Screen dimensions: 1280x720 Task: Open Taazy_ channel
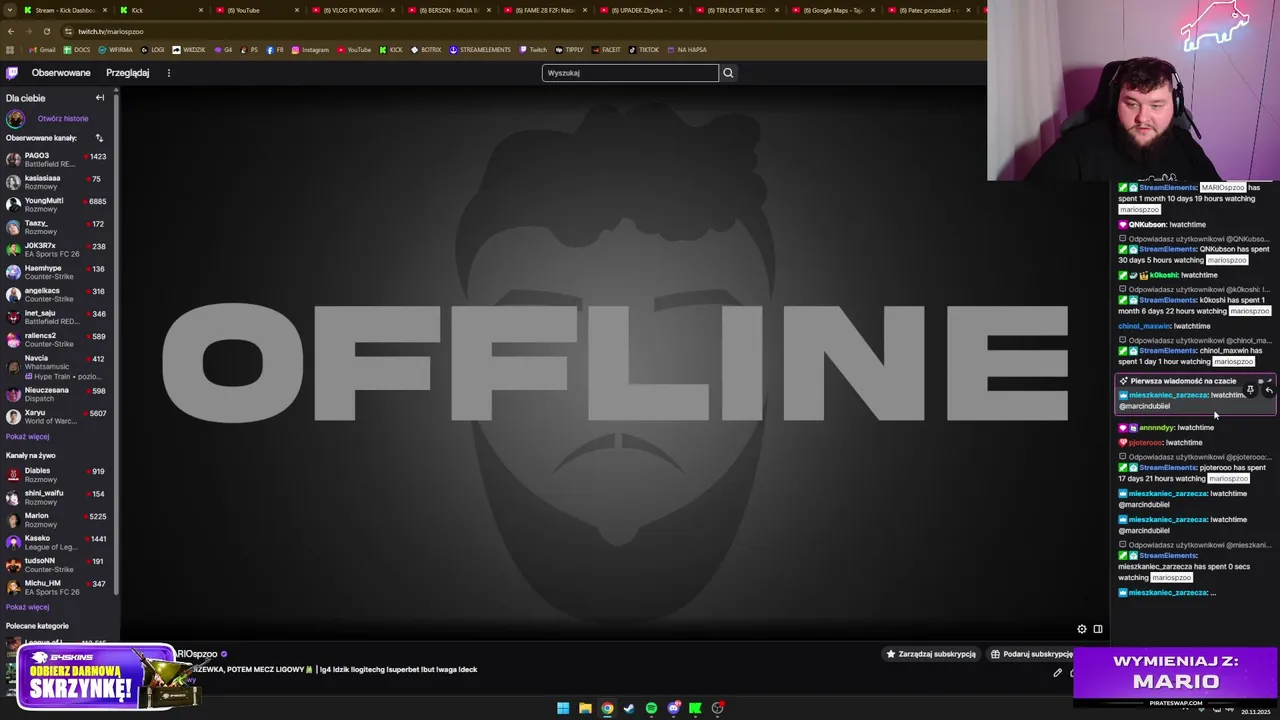click(58, 227)
